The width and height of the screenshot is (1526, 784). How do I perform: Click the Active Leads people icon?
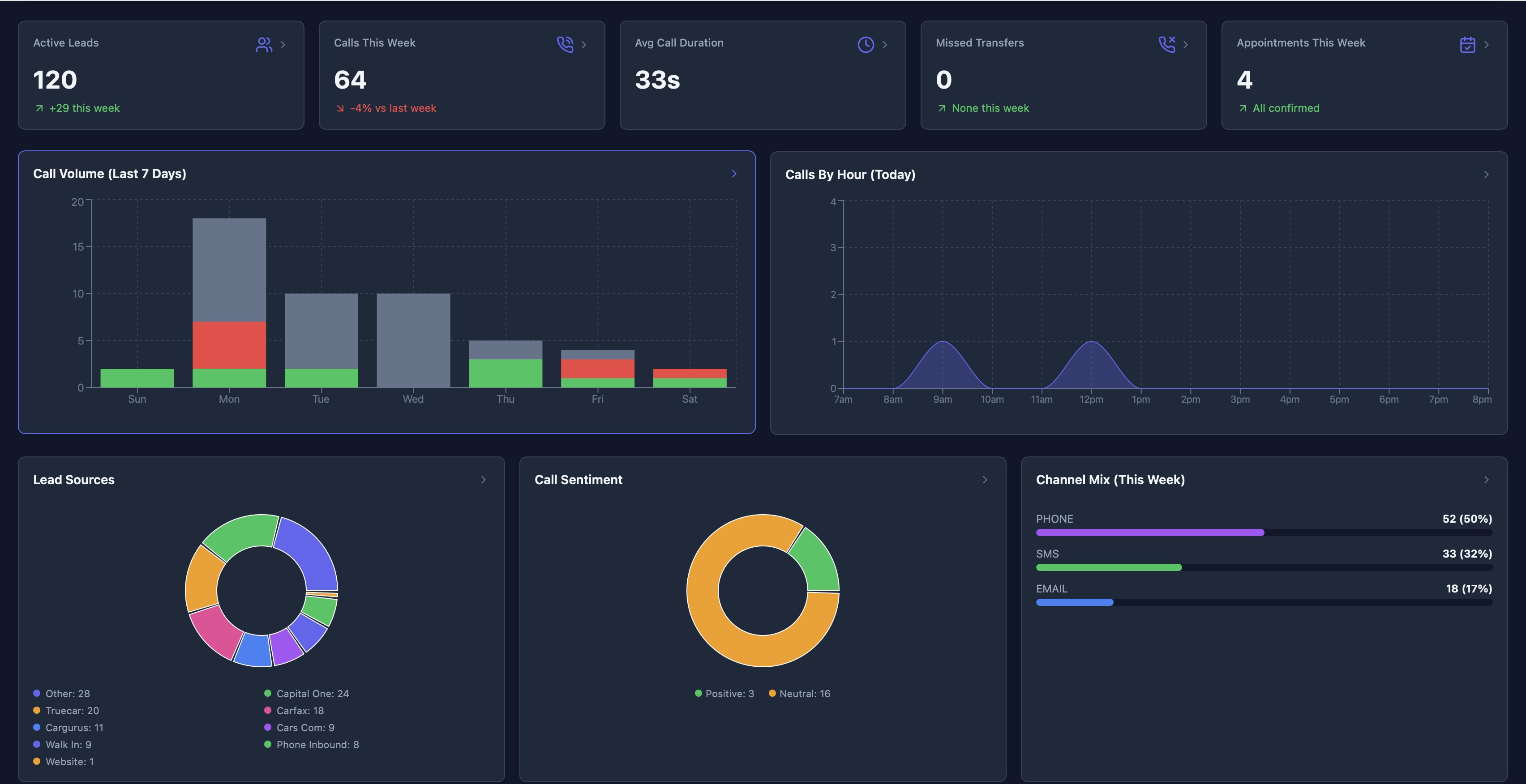coord(264,44)
